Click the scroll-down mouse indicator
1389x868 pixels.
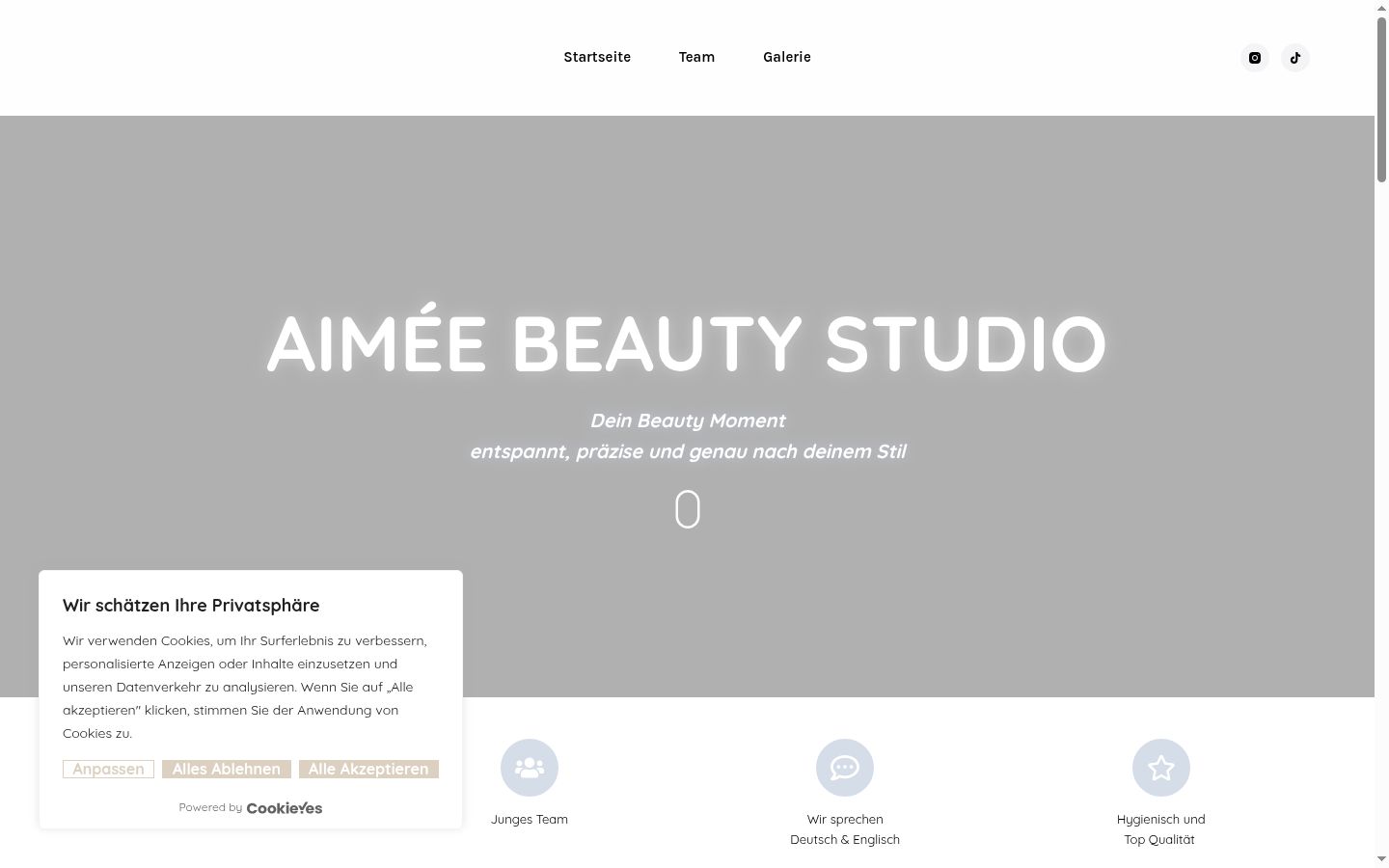click(x=688, y=509)
